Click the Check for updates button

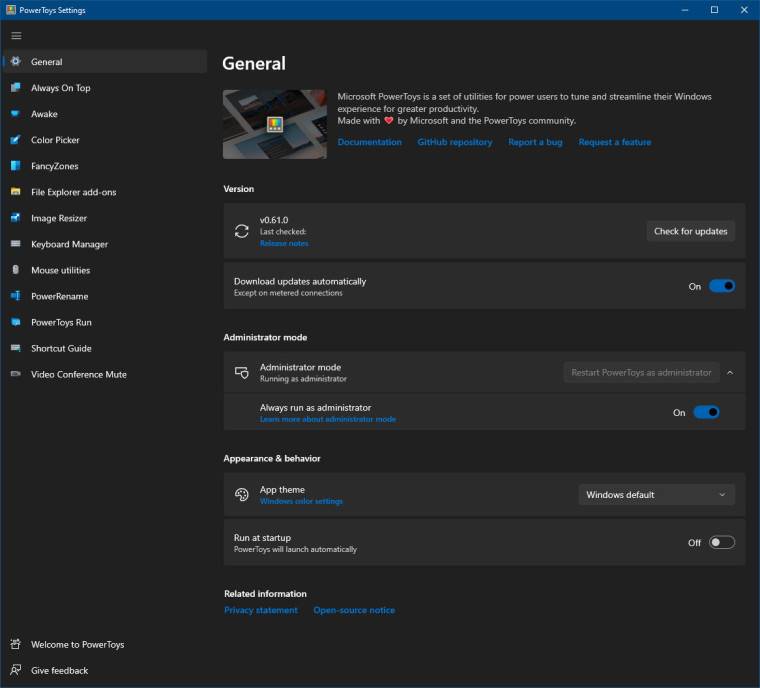tap(690, 231)
